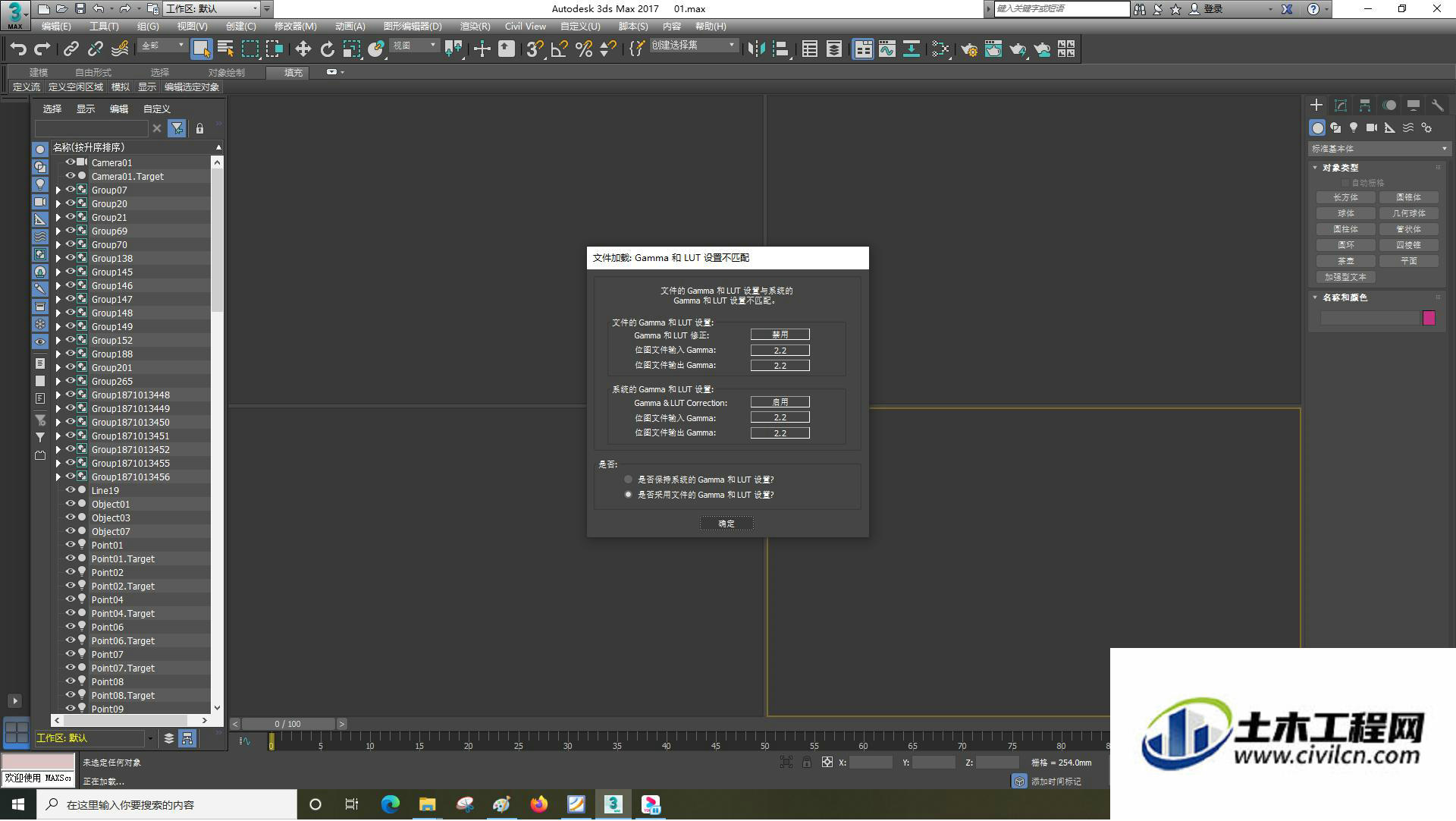Open Render Setup teapot icon
Viewport: 1456px width, 821px height.
[x=969, y=49]
